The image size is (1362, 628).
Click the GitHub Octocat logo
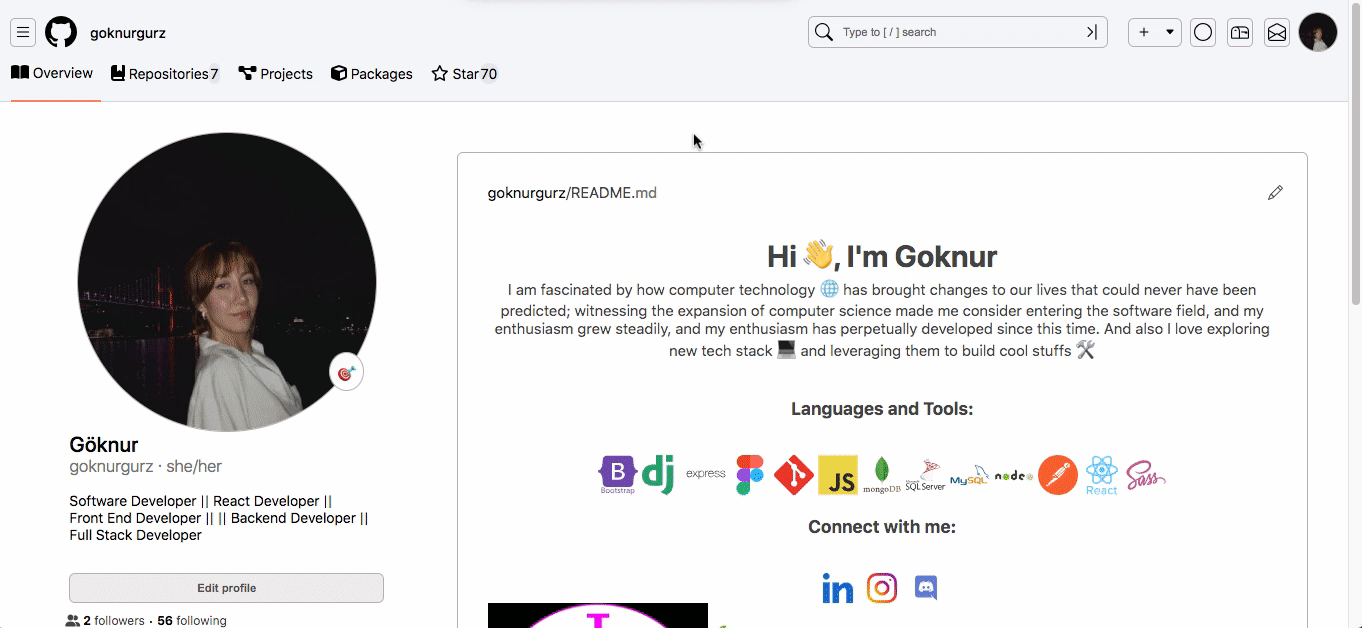click(x=61, y=33)
